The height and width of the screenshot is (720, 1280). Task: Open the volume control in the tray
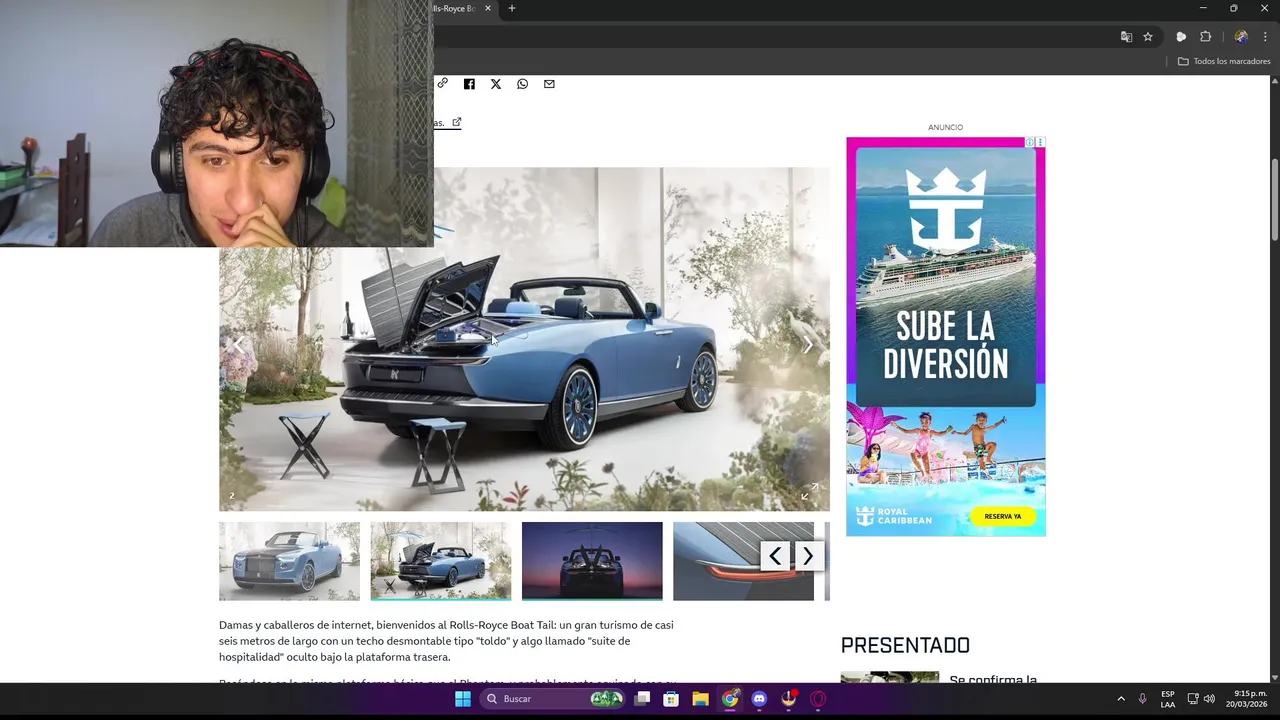pos(1209,699)
